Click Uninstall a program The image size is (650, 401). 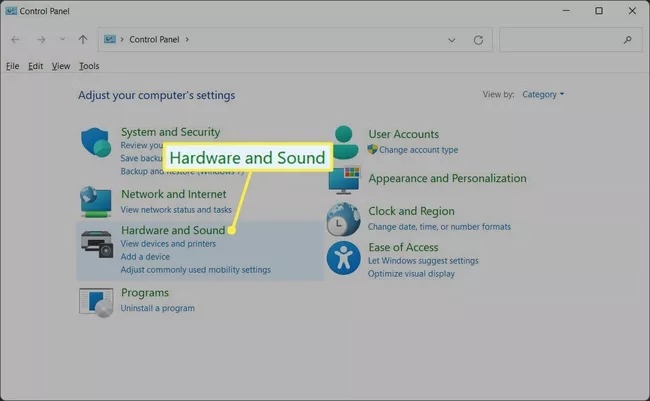[158, 308]
